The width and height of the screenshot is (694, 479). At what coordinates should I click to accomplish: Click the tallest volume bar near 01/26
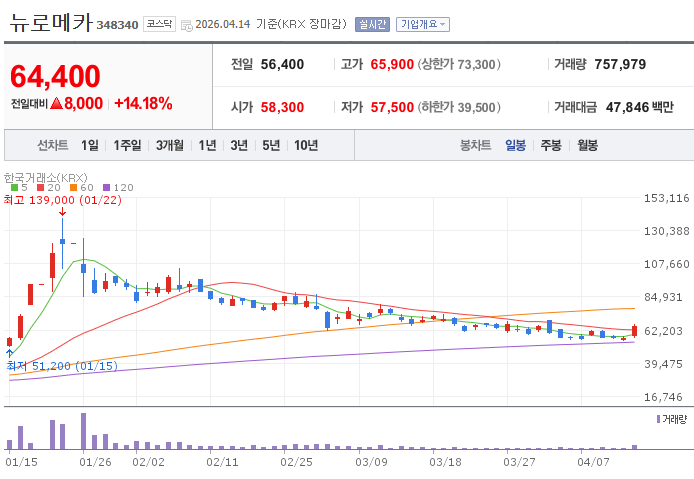click(x=83, y=431)
